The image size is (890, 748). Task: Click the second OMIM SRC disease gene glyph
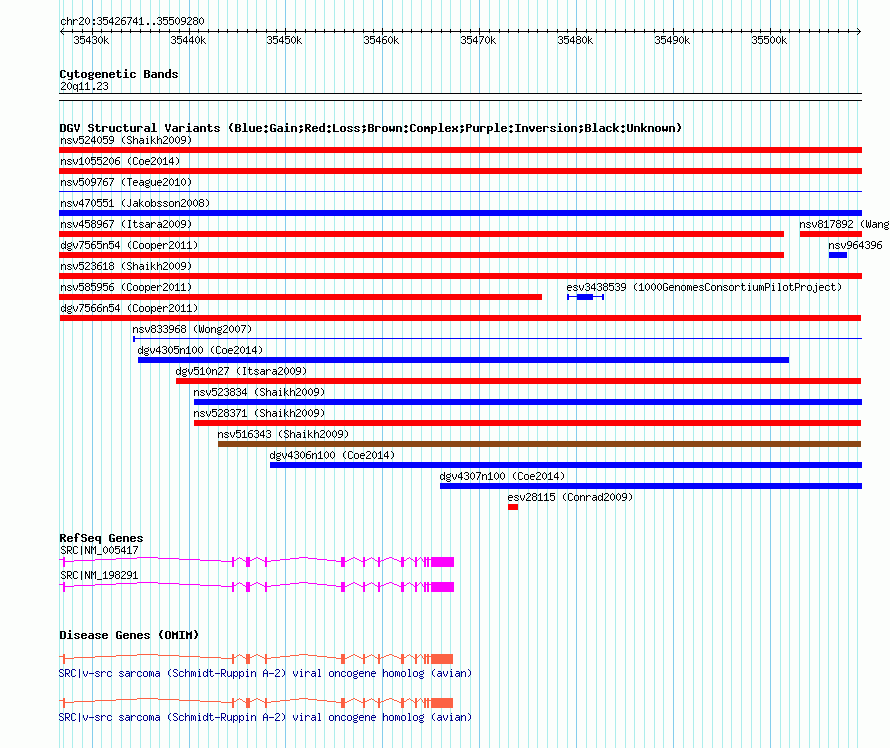pyautogui.click(x=256, y=703)
